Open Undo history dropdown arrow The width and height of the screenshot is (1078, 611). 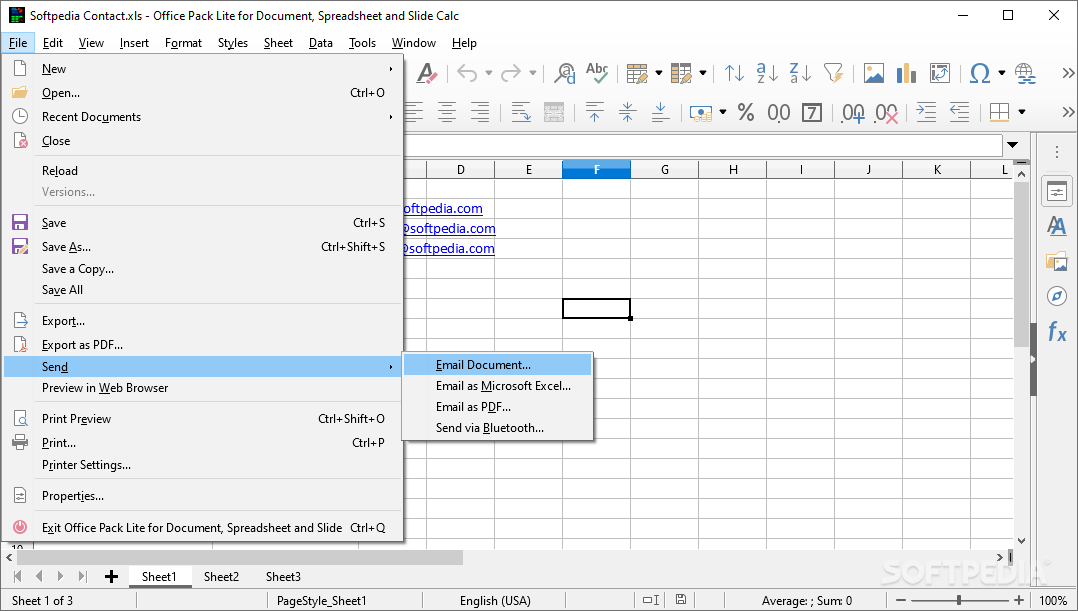(489, 73)
